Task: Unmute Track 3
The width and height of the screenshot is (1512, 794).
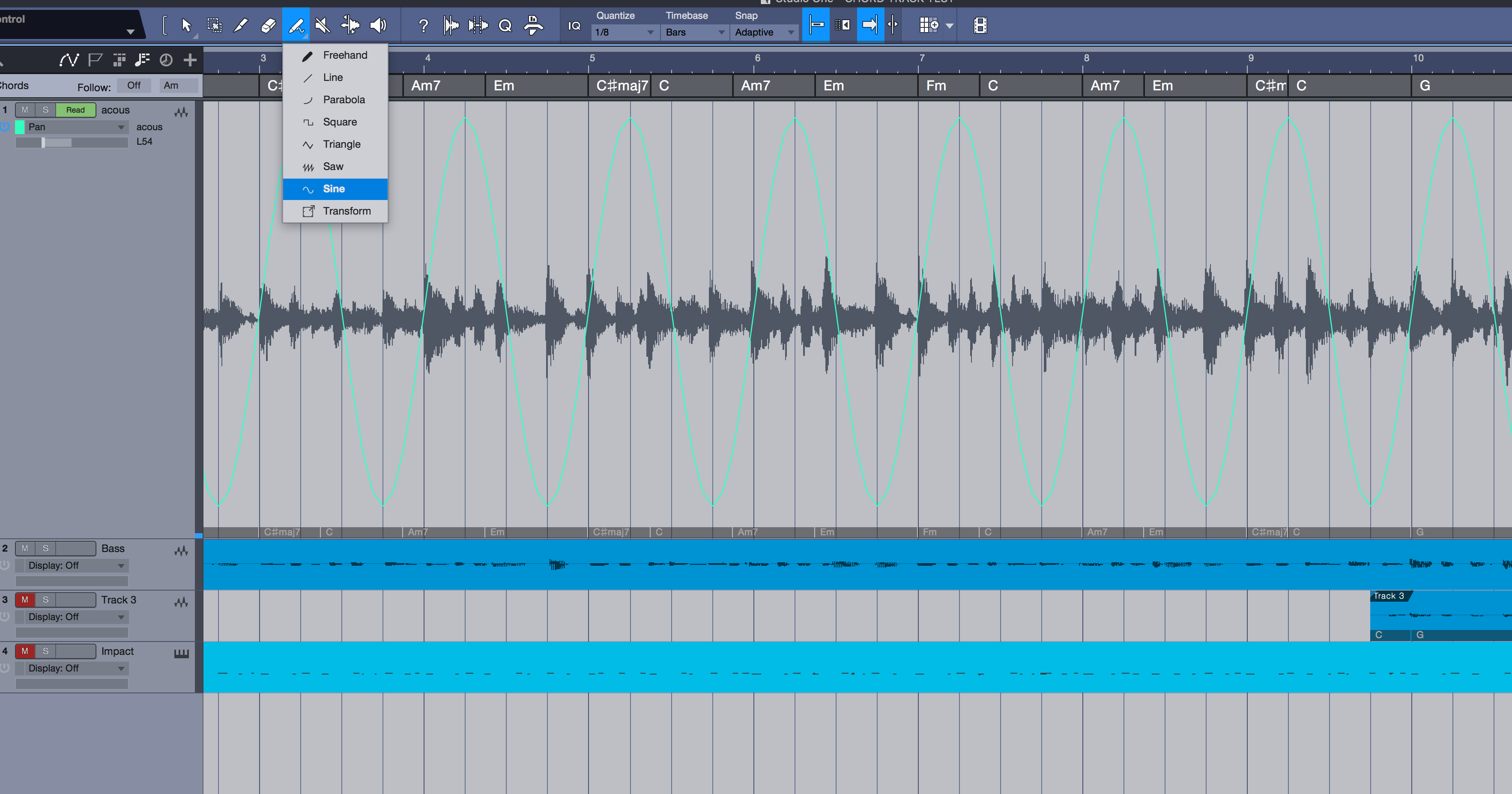Action: pos(25,600)
